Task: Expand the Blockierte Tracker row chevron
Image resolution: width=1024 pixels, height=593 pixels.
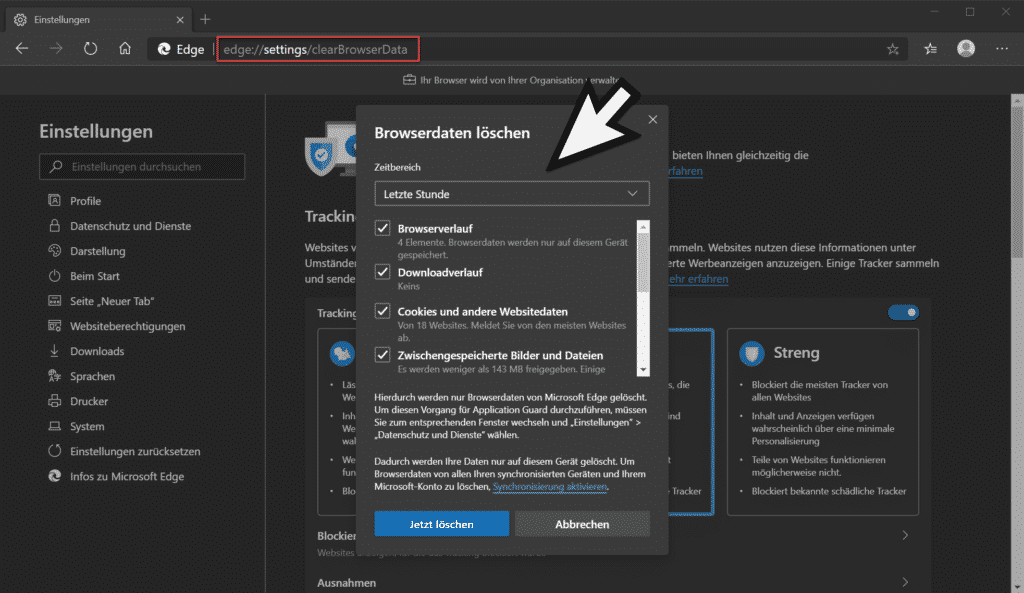Action: point(905,536)
